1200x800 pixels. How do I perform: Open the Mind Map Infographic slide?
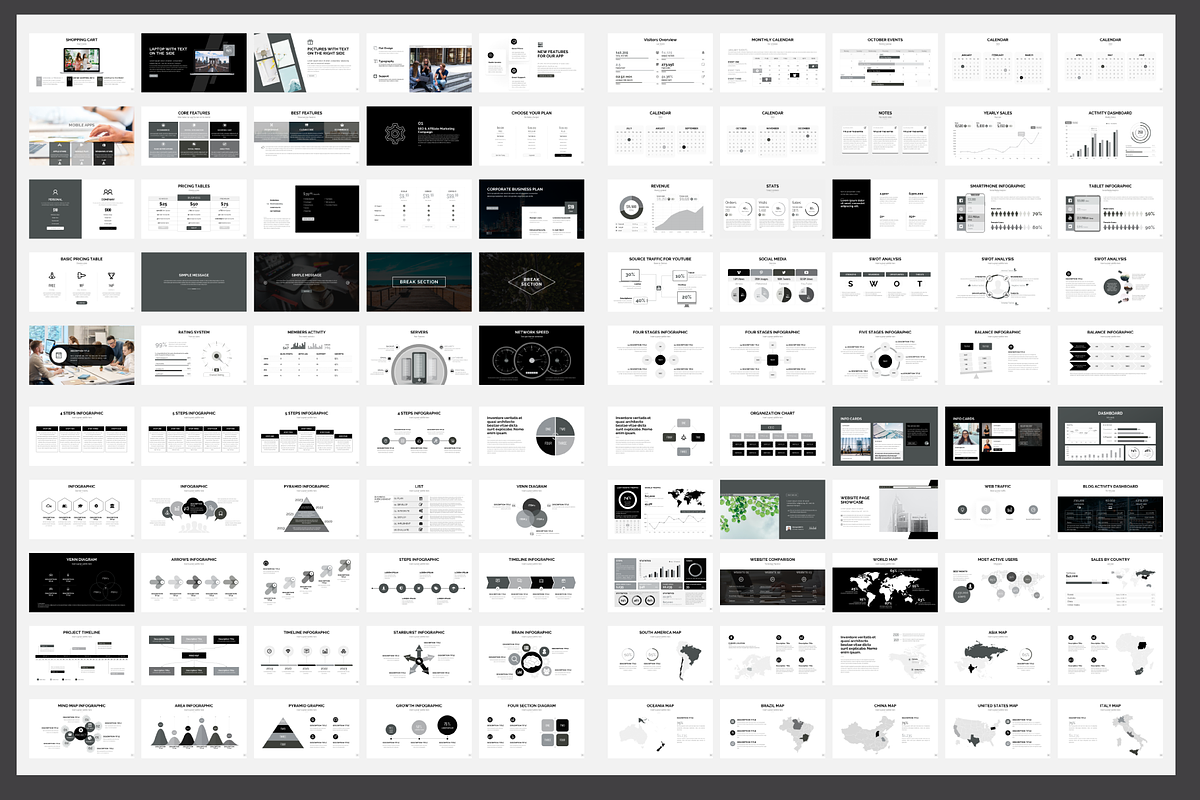click(x=82, y=729)
